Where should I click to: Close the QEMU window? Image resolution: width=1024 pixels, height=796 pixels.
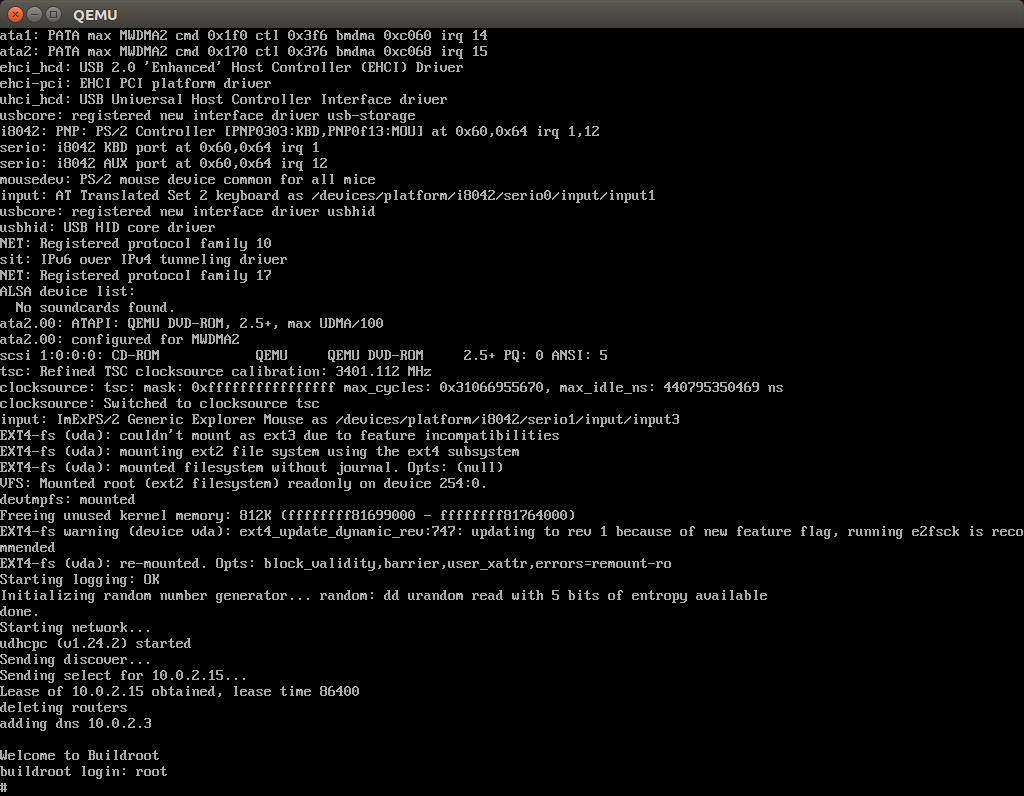pyautogui.click(x=16, y=14)
